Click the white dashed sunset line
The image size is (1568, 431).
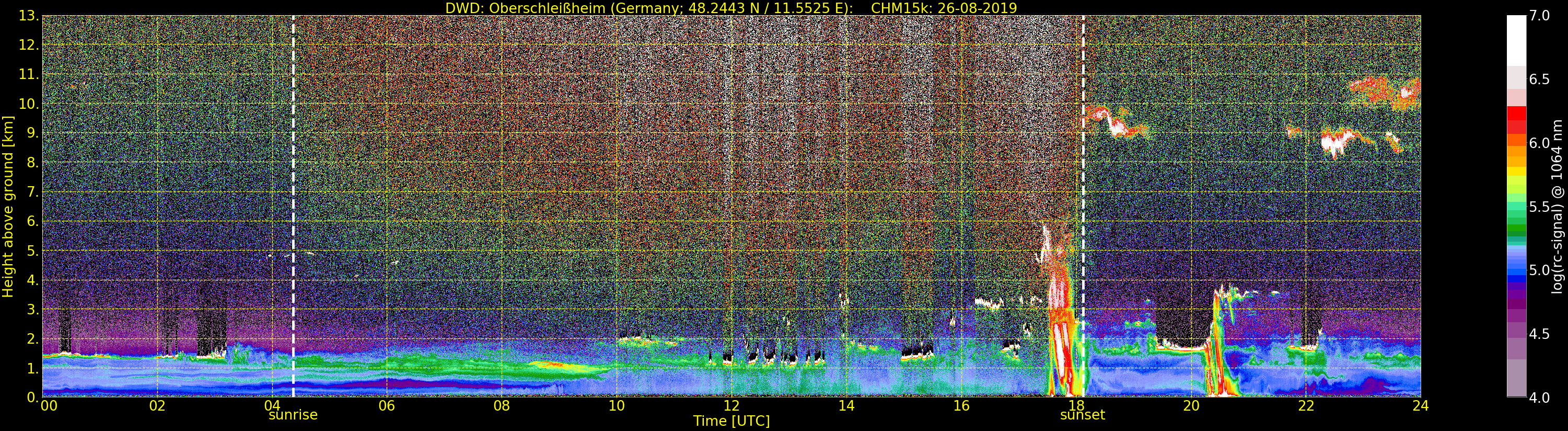pos(1084,183)
